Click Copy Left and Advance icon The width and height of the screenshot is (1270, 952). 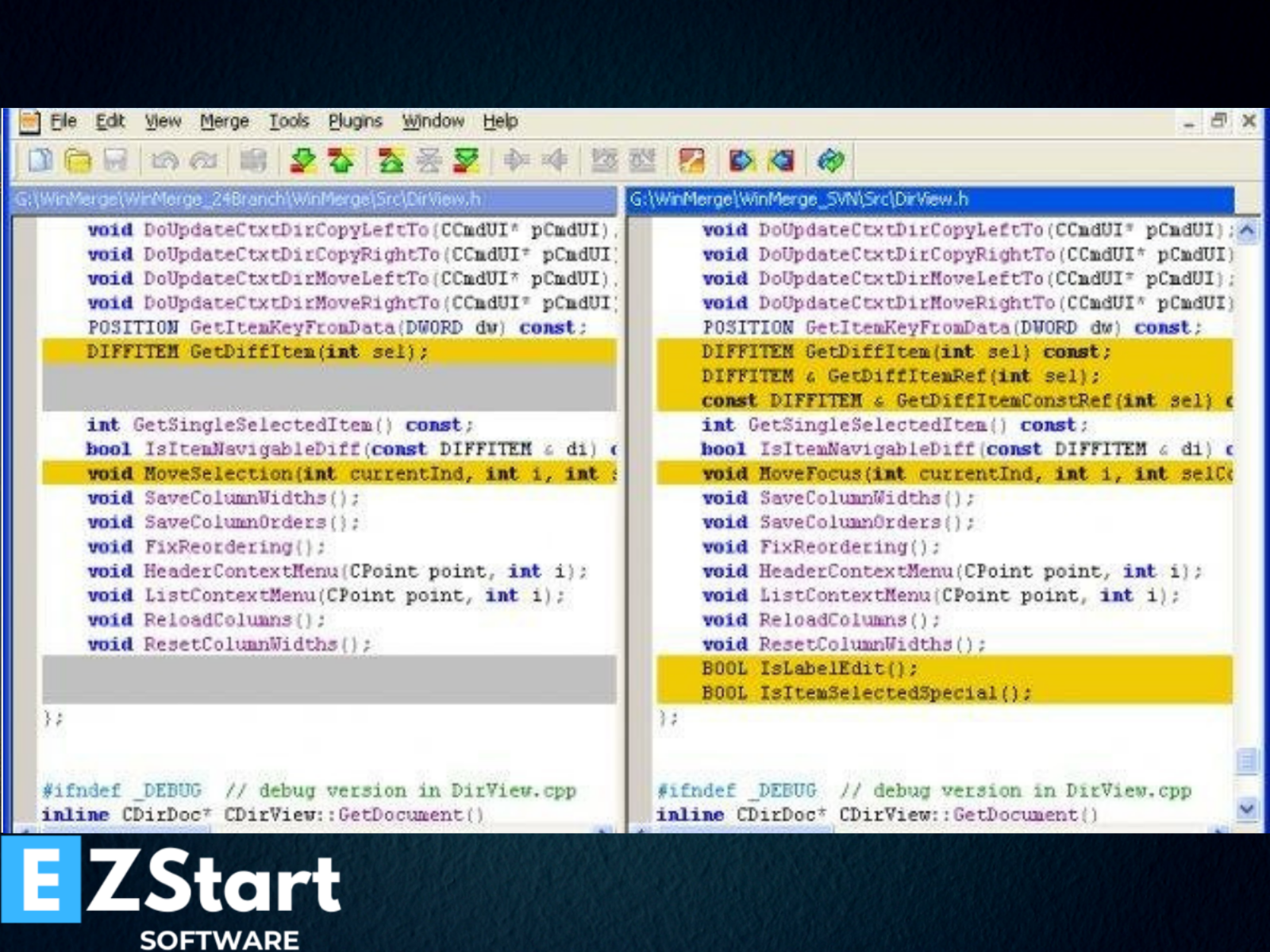pyautogui.click(x=642, y=161)
